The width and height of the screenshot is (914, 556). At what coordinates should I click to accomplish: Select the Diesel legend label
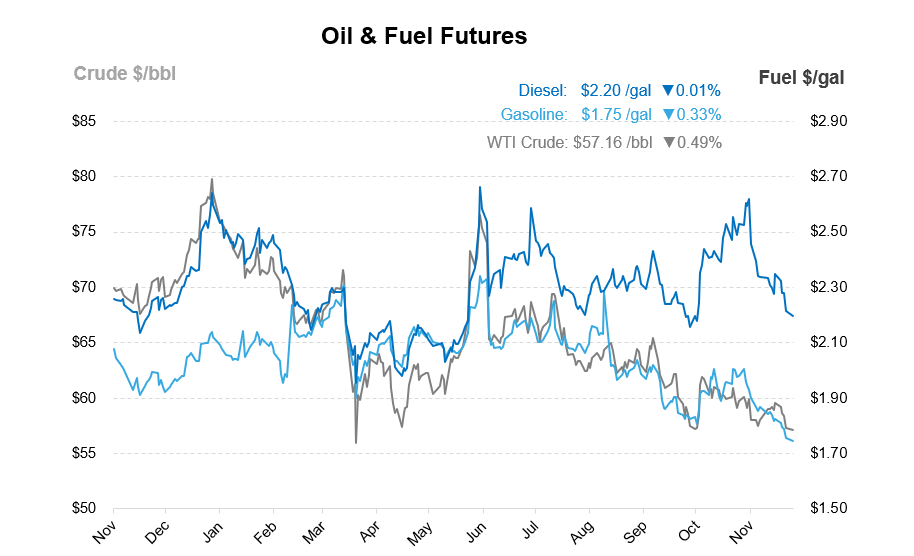[544, 90]
